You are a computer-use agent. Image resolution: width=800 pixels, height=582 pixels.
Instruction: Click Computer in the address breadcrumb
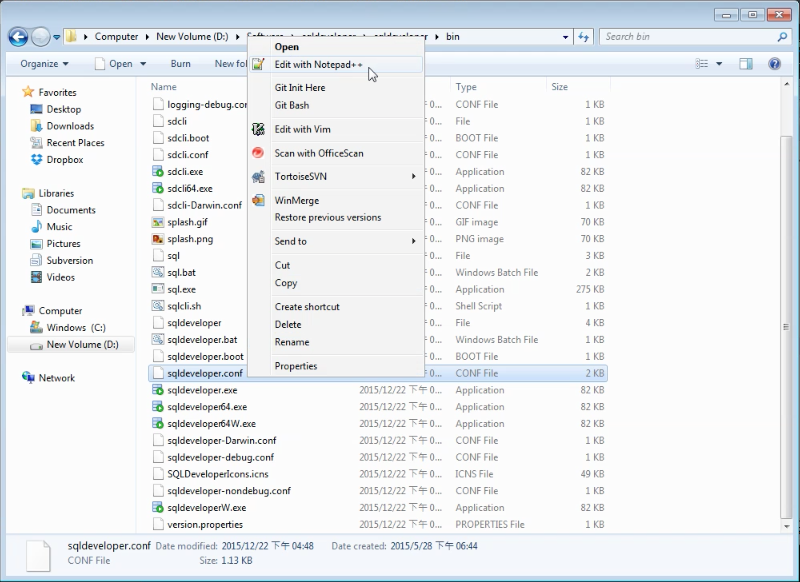(x=116, y=37)
